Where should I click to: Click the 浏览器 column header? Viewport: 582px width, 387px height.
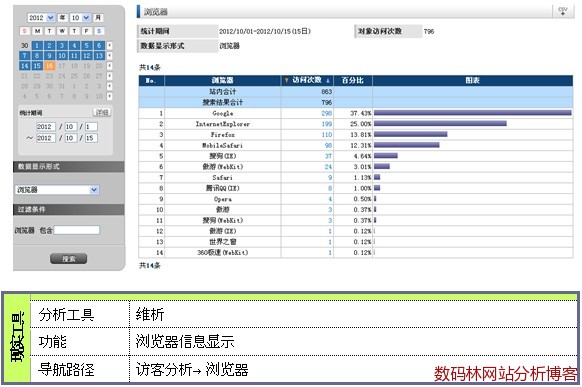223,80
